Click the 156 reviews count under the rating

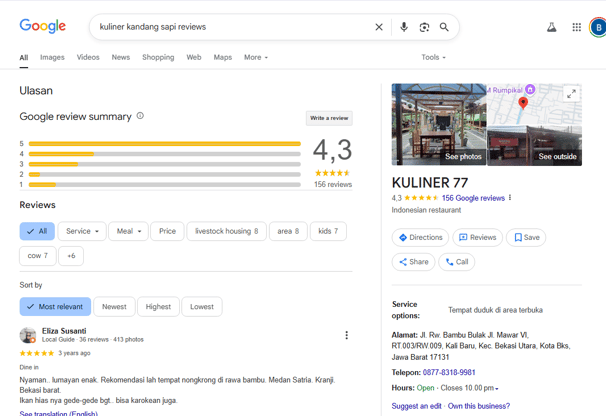(333, 184)
